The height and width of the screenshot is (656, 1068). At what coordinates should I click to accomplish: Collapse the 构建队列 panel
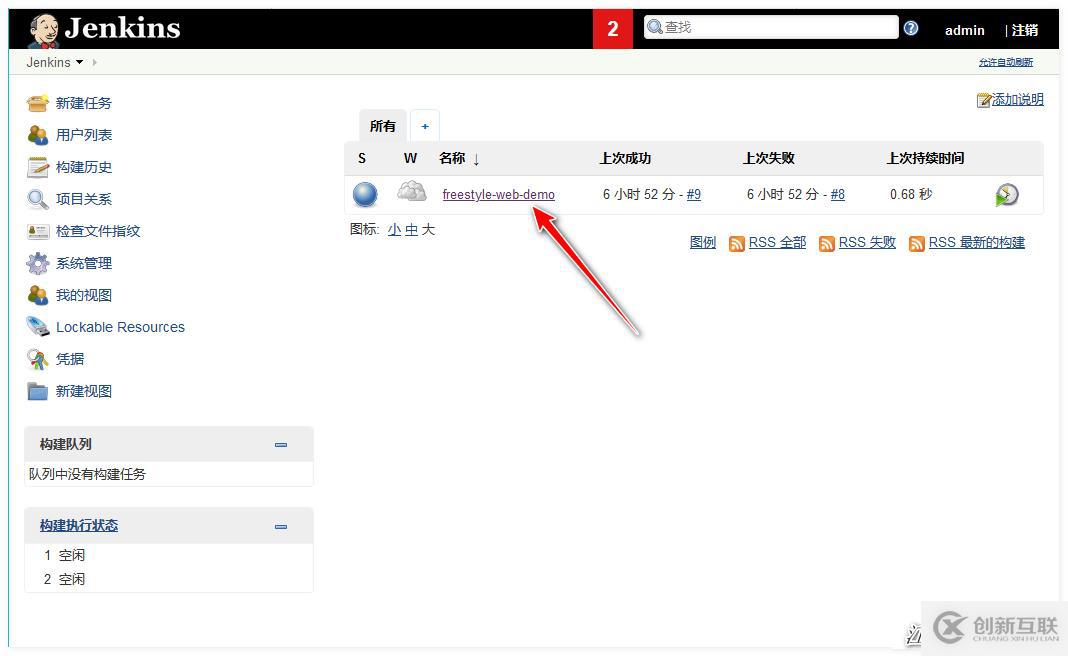(x=281, y=445)
